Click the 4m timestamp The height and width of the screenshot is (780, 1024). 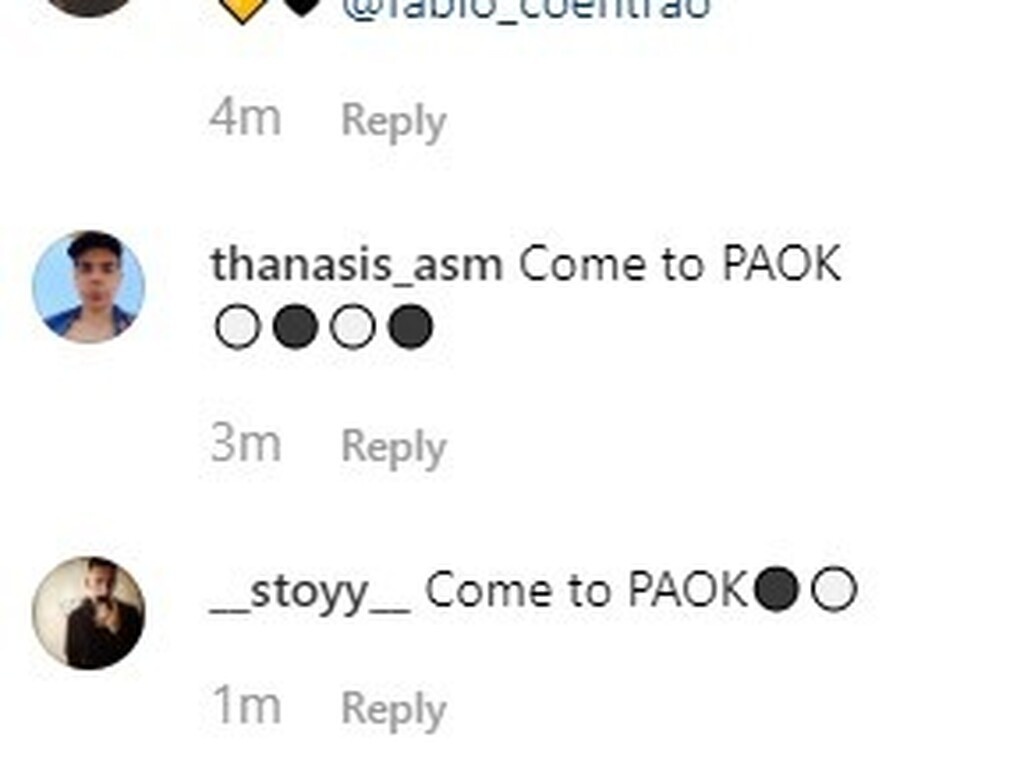246,118
